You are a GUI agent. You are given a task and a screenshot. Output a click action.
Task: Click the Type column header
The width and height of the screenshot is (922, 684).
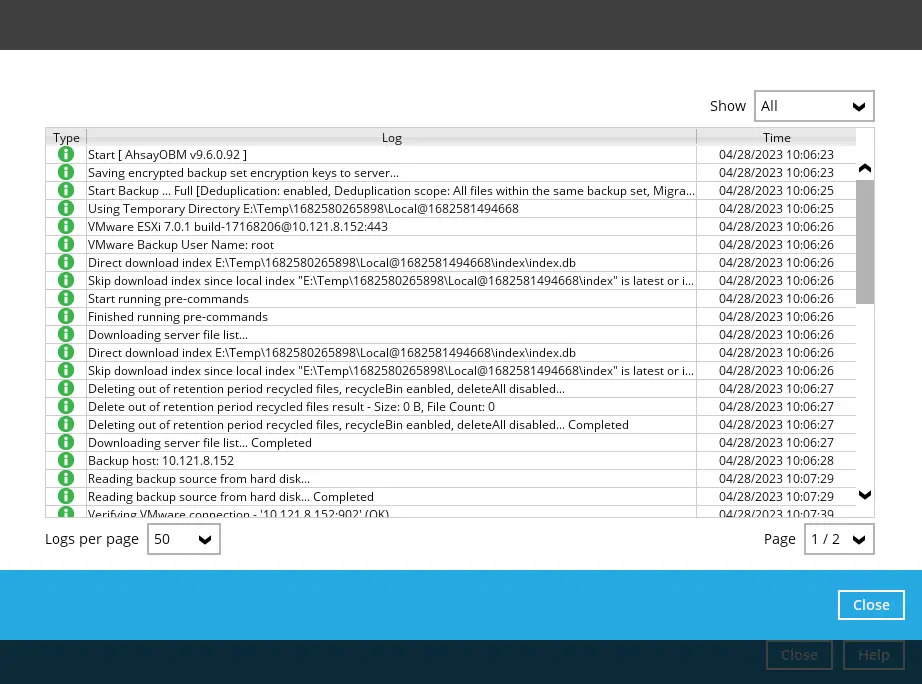pyautogui.click(x=66, y=138)
